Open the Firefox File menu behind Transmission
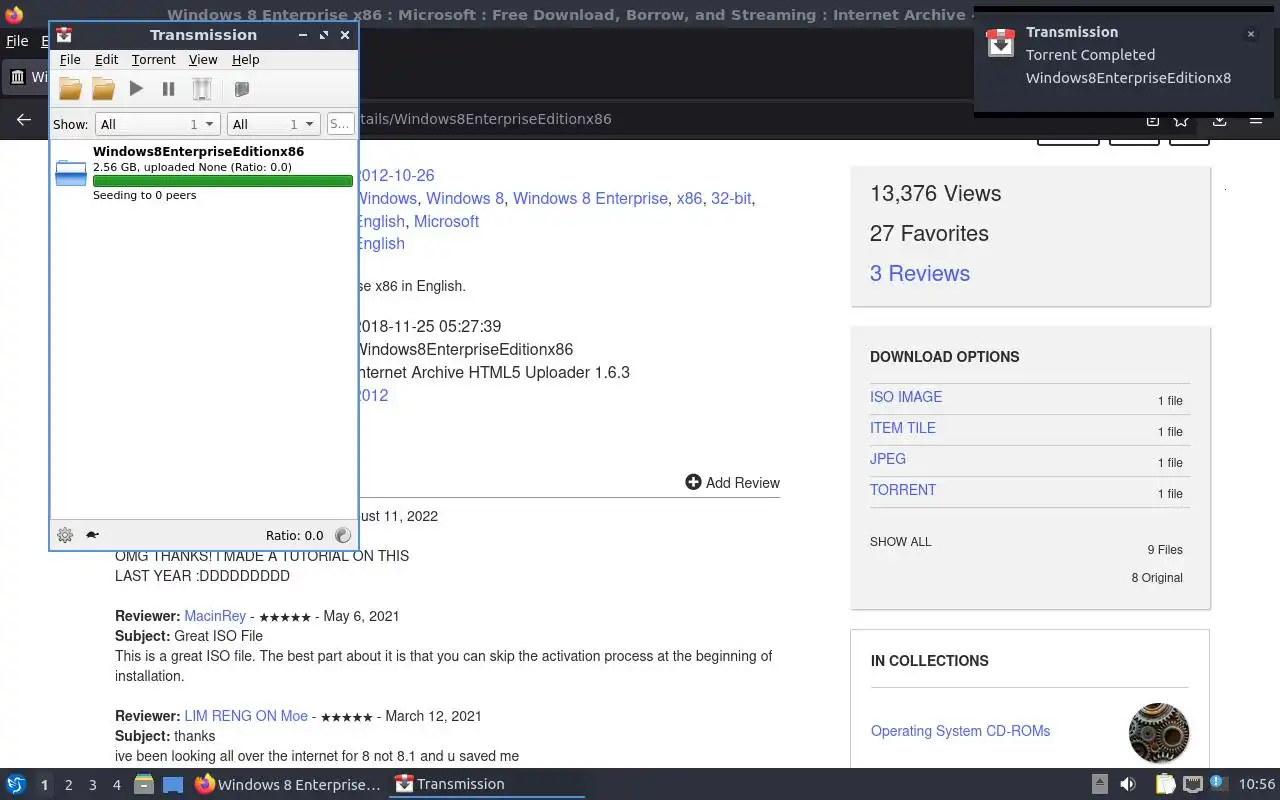 pos(17,42)
